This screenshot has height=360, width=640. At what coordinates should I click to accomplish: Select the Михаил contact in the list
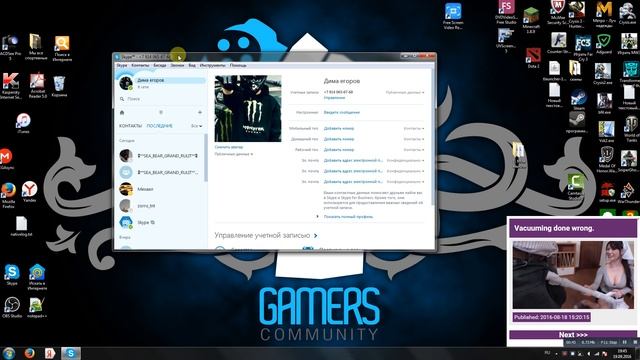pyautogui.click(x=161, y=189)
